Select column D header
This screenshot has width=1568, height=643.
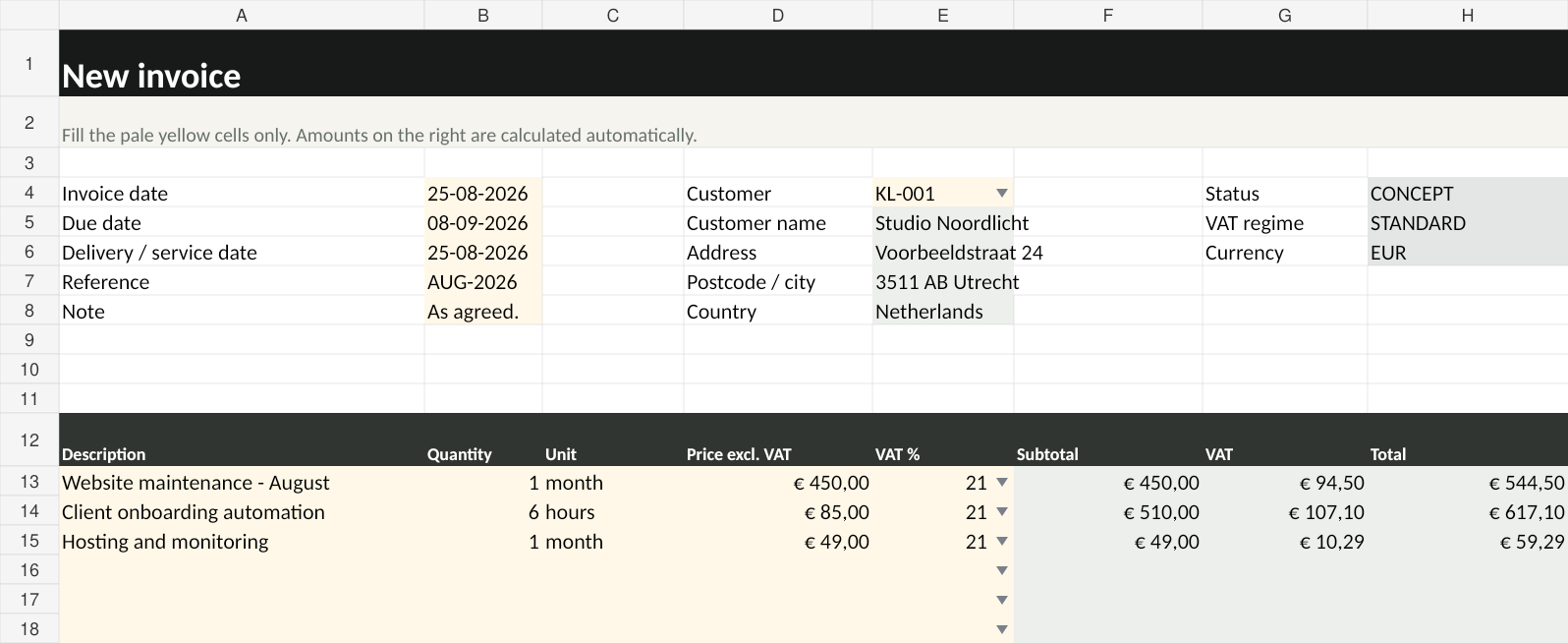[778, 15]
